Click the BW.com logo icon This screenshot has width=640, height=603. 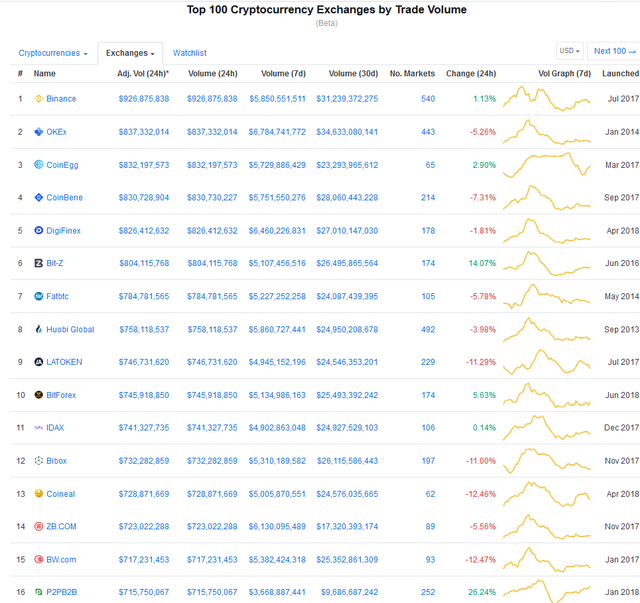[38, 559]
